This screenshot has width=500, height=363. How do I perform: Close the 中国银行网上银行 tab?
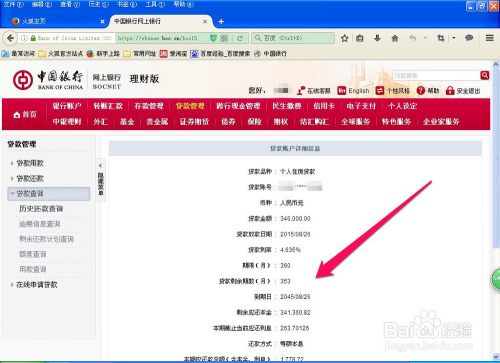(205, 22)
